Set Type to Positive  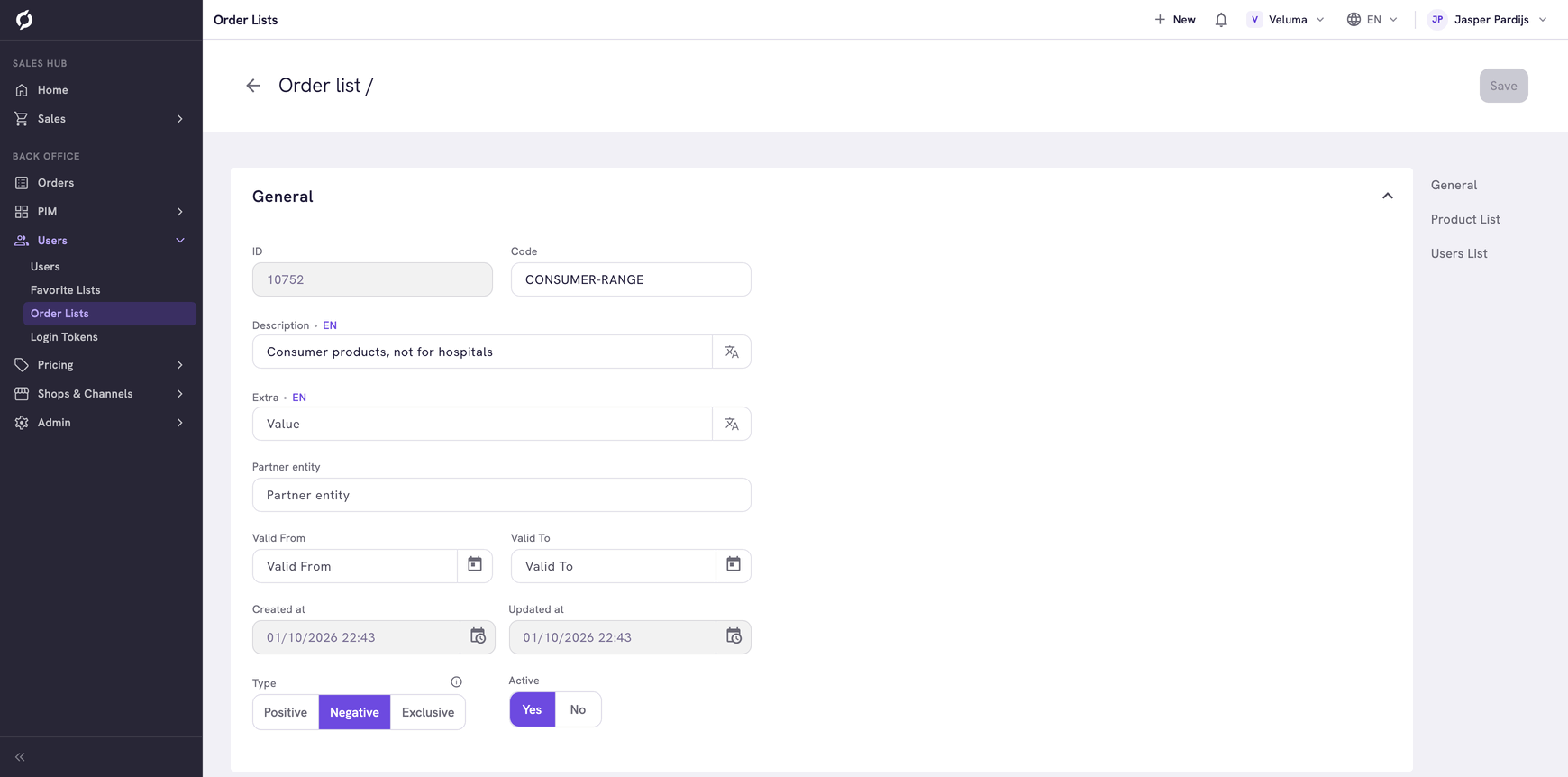286,712
